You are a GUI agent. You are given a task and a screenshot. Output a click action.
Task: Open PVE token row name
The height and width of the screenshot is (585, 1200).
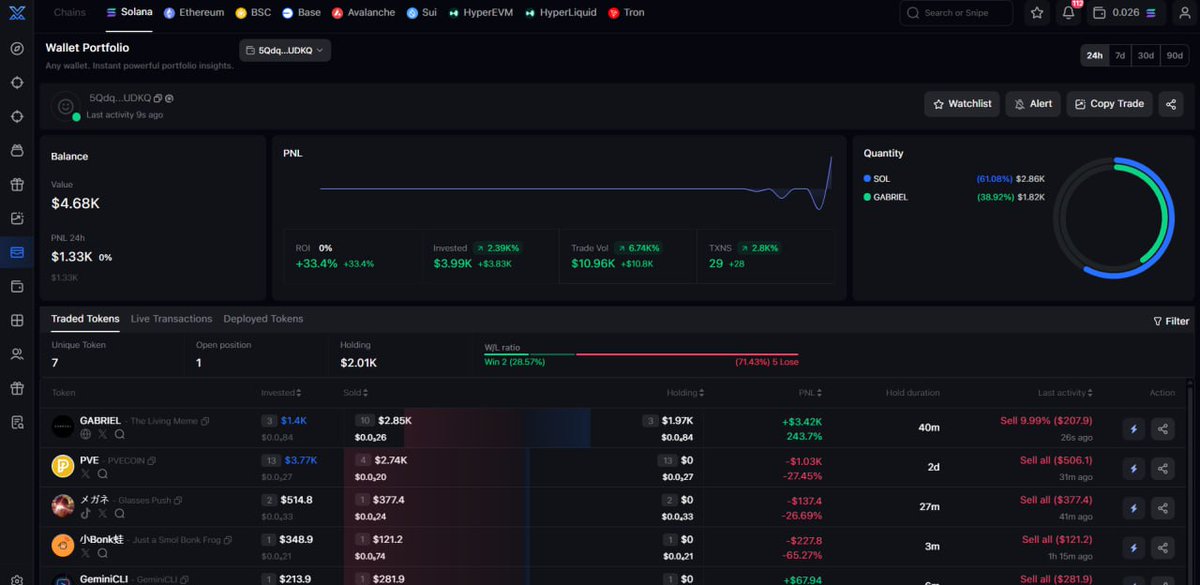click(90, 460)
